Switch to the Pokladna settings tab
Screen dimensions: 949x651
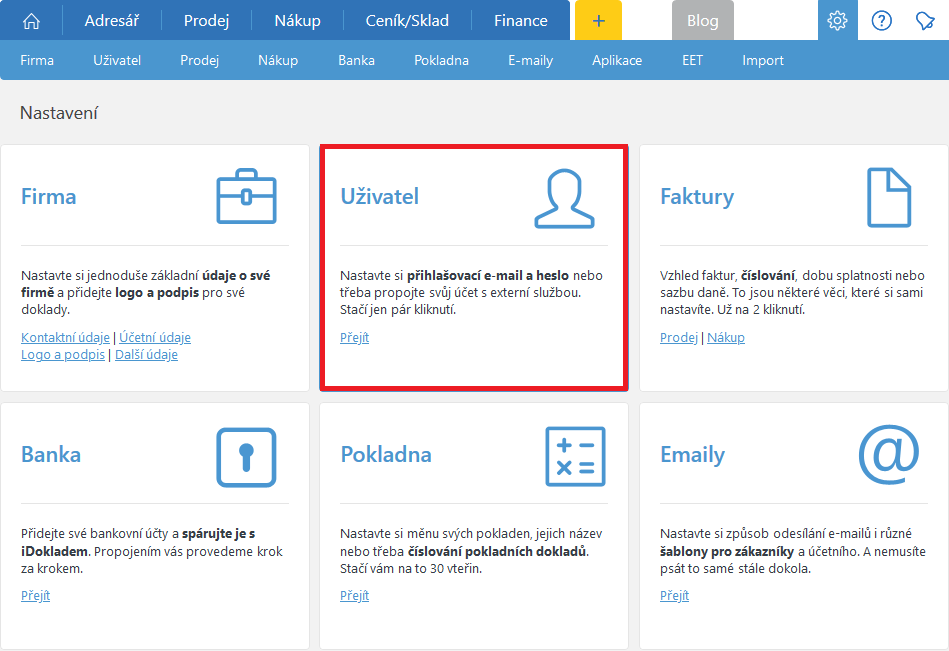point(441,60)
